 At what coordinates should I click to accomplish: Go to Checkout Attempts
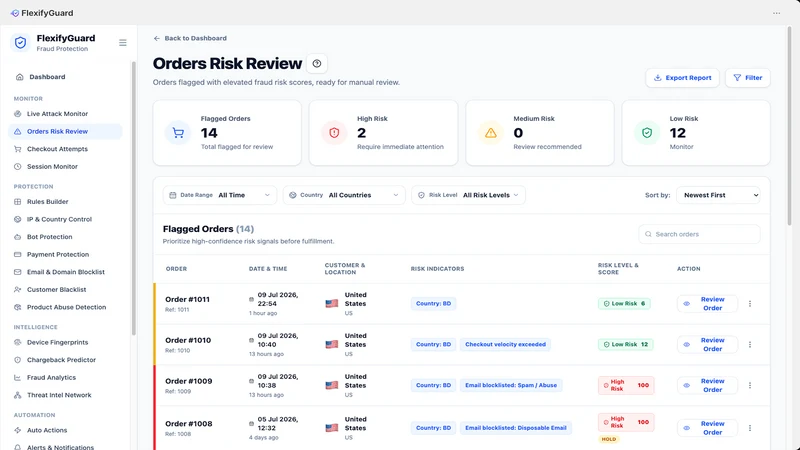[65, 149]
